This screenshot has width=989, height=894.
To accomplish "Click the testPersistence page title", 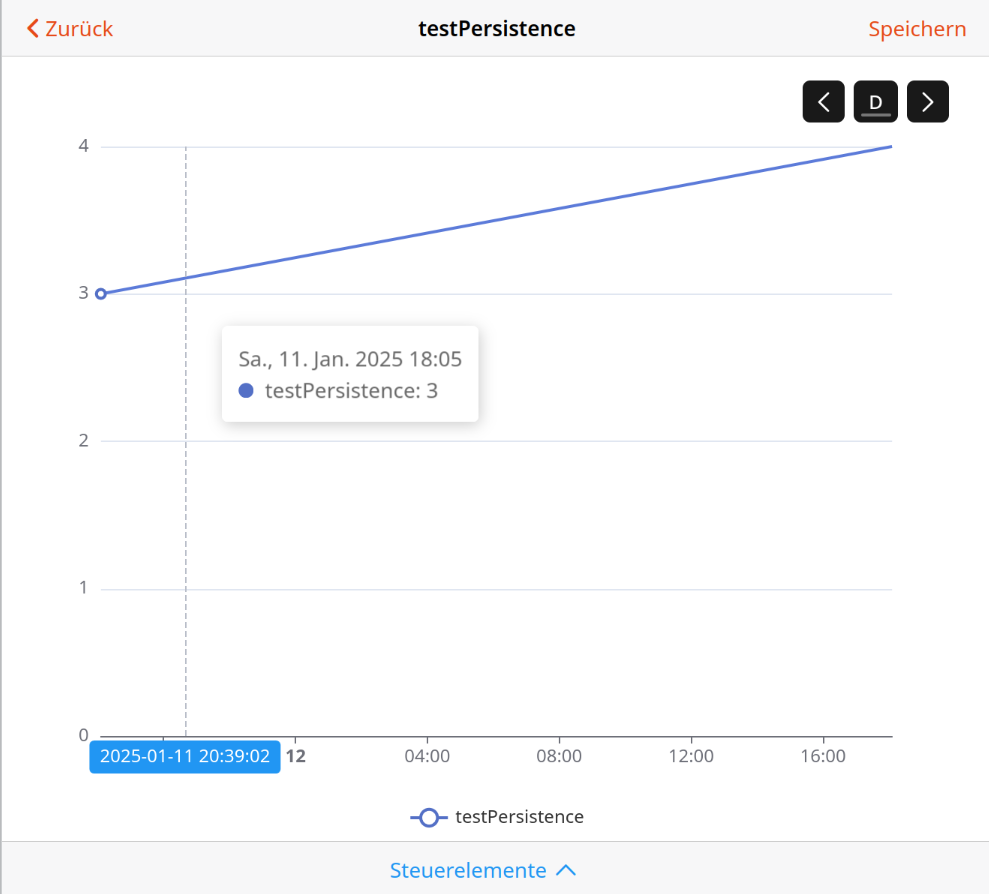I will (x=496, y=29).
